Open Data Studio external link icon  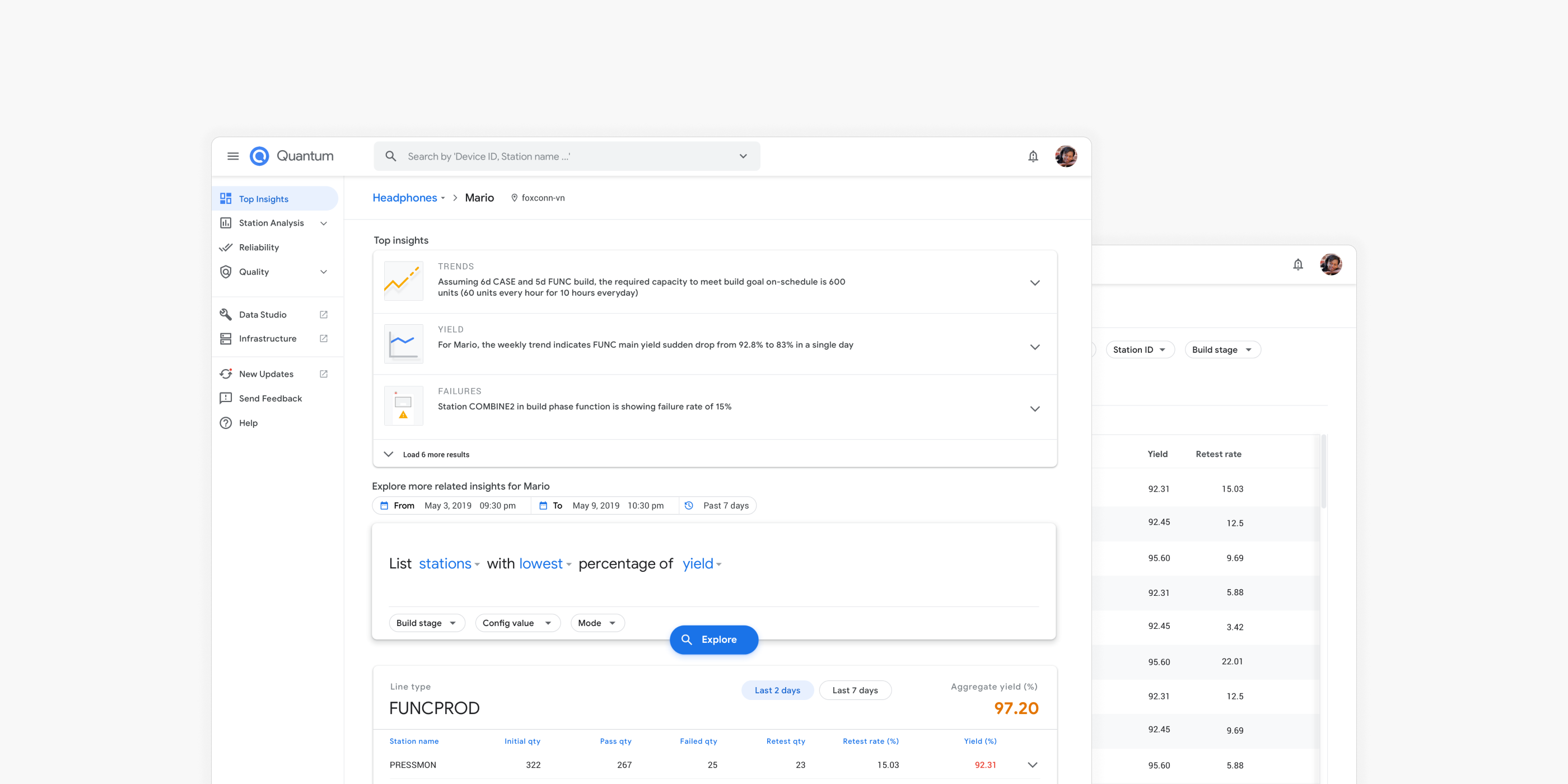pos(324,315)
